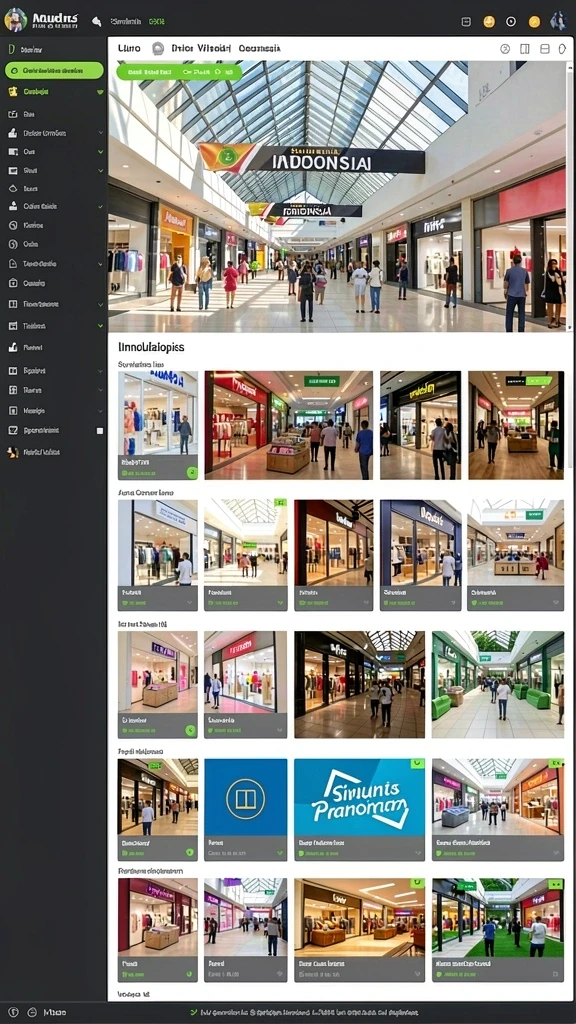The width and height of the screenshot is (576, 1024).
Task: Expand the chevron on the Sbud sidebar row
Action: pyautogui.click(x=101, y=170)
